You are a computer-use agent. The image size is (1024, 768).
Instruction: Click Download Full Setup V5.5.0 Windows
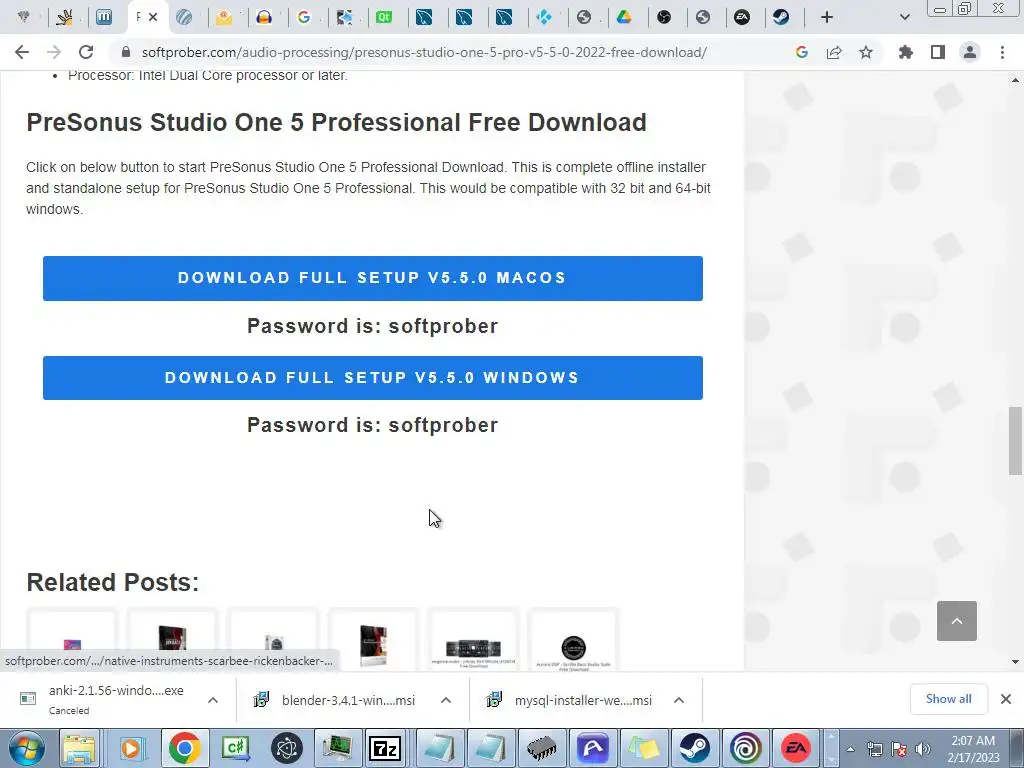point(373,377)
